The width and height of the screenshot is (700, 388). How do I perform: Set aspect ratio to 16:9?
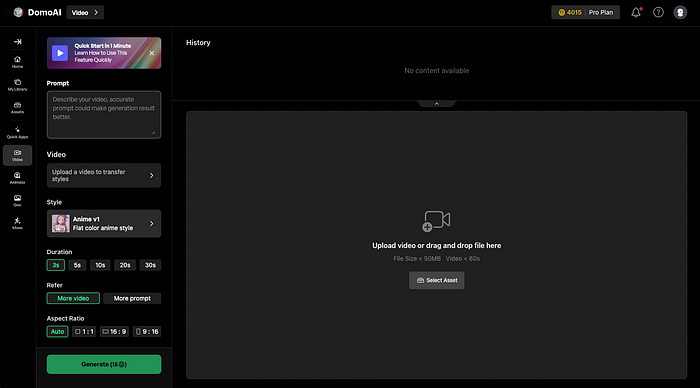point(114,332)
